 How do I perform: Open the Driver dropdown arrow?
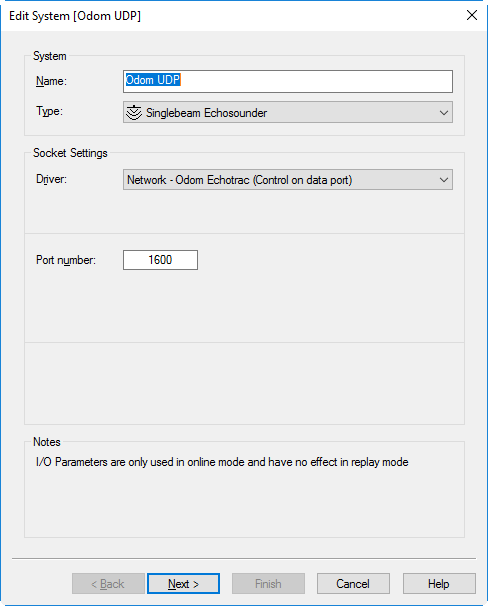click(444, 180)
